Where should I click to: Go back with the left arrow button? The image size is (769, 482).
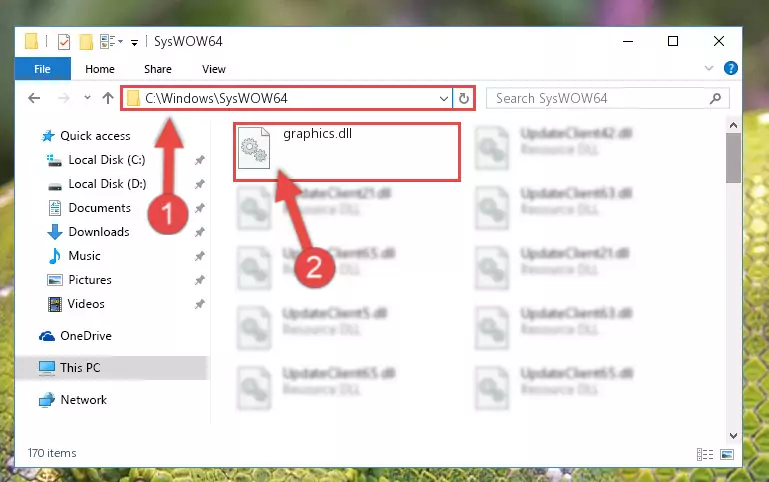34,99
